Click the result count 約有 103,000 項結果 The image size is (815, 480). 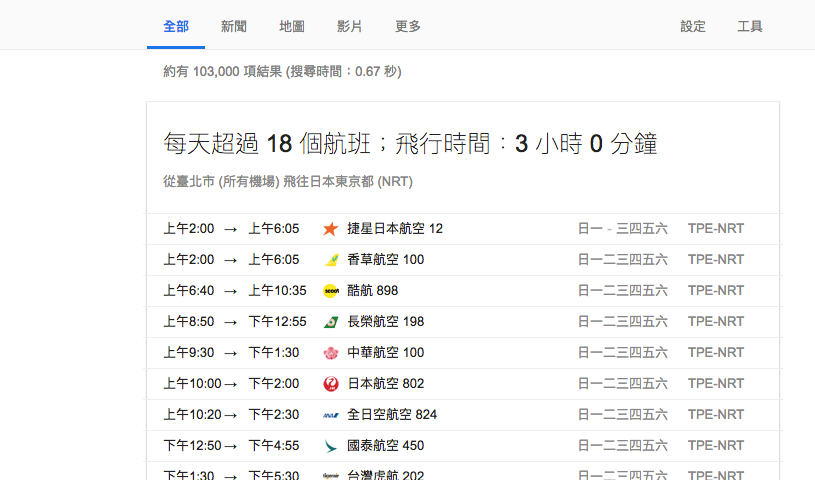pos(282,71)
